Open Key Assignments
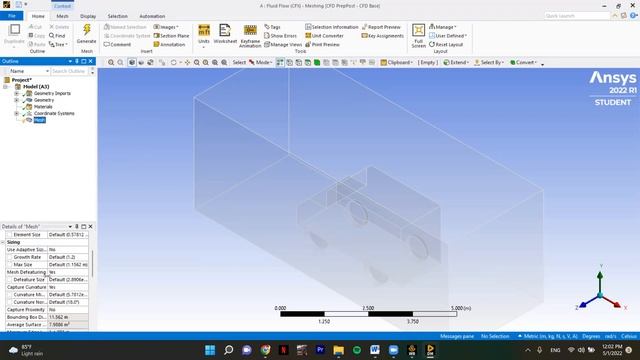The width and height of the screenshot is (640, 360). click(x=382, y=36)
